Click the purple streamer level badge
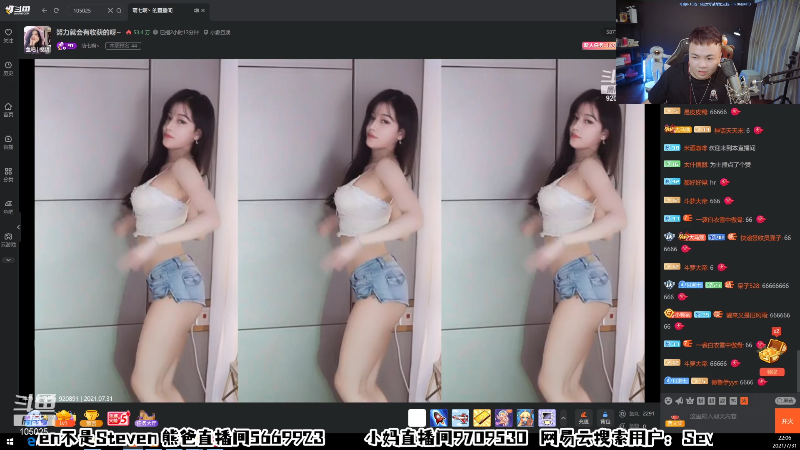Image resolution: width=800 pixels, height=450 pixels. click(x=67, y=46)
